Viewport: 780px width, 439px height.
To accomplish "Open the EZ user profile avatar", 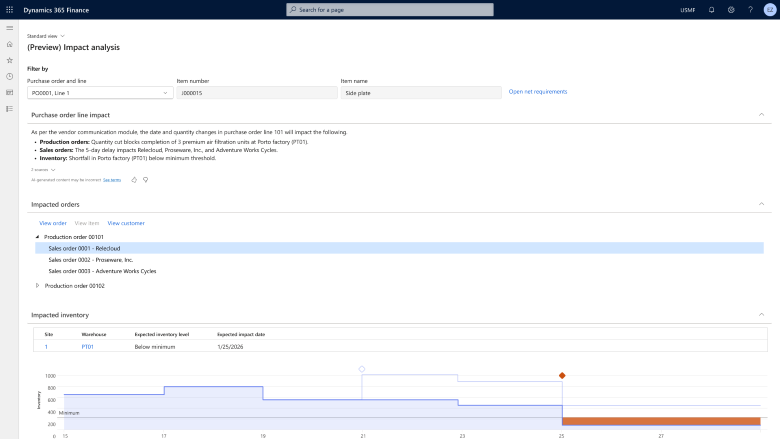I will 770,9.
